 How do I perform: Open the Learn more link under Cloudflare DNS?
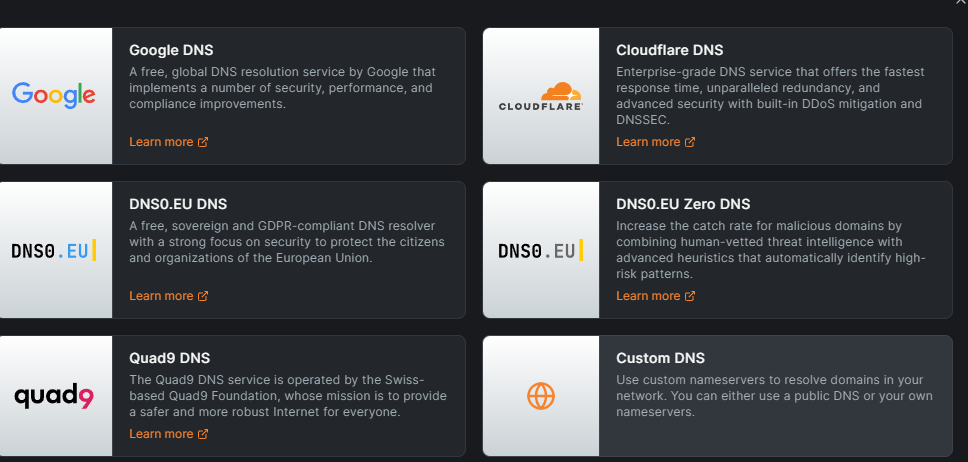[x=648, y=142]
